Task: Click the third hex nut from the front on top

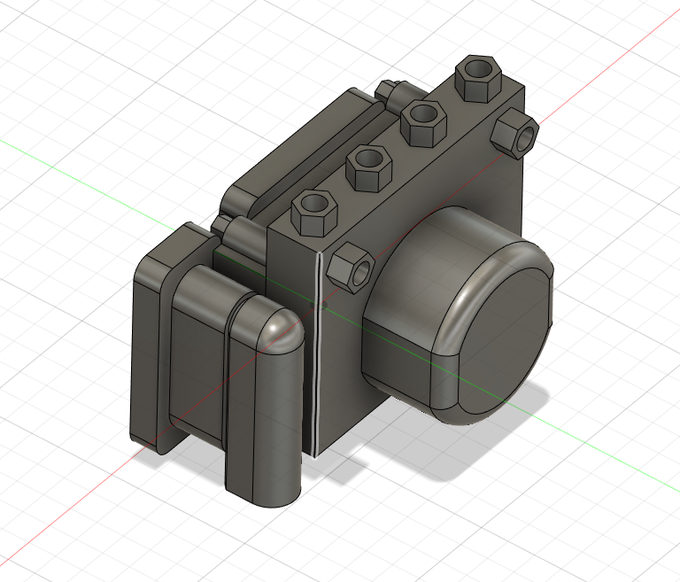Action: 424,123
